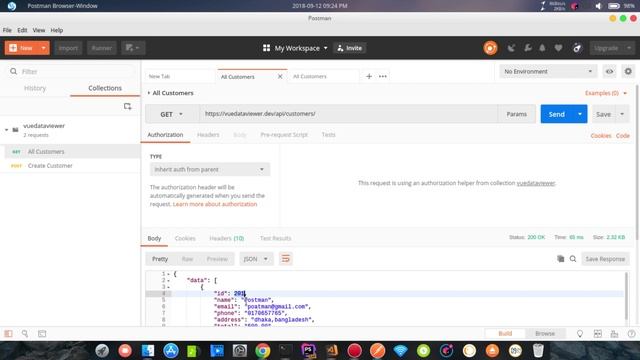Search within response body icon
Screen dimensions: 640x360
click(573, 259)
